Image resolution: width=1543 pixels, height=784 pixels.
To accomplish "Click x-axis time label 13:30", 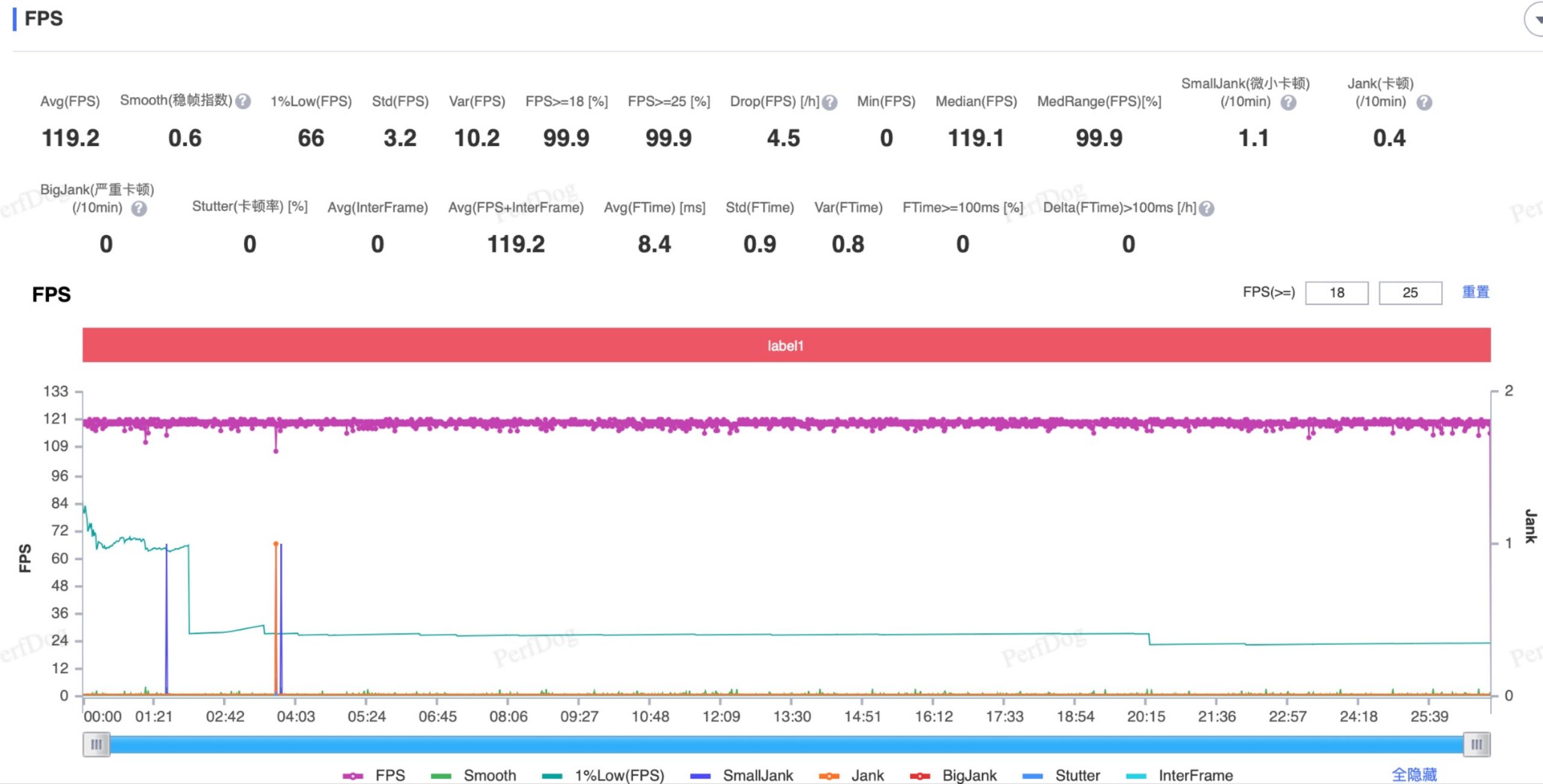I will pos(792,717).
